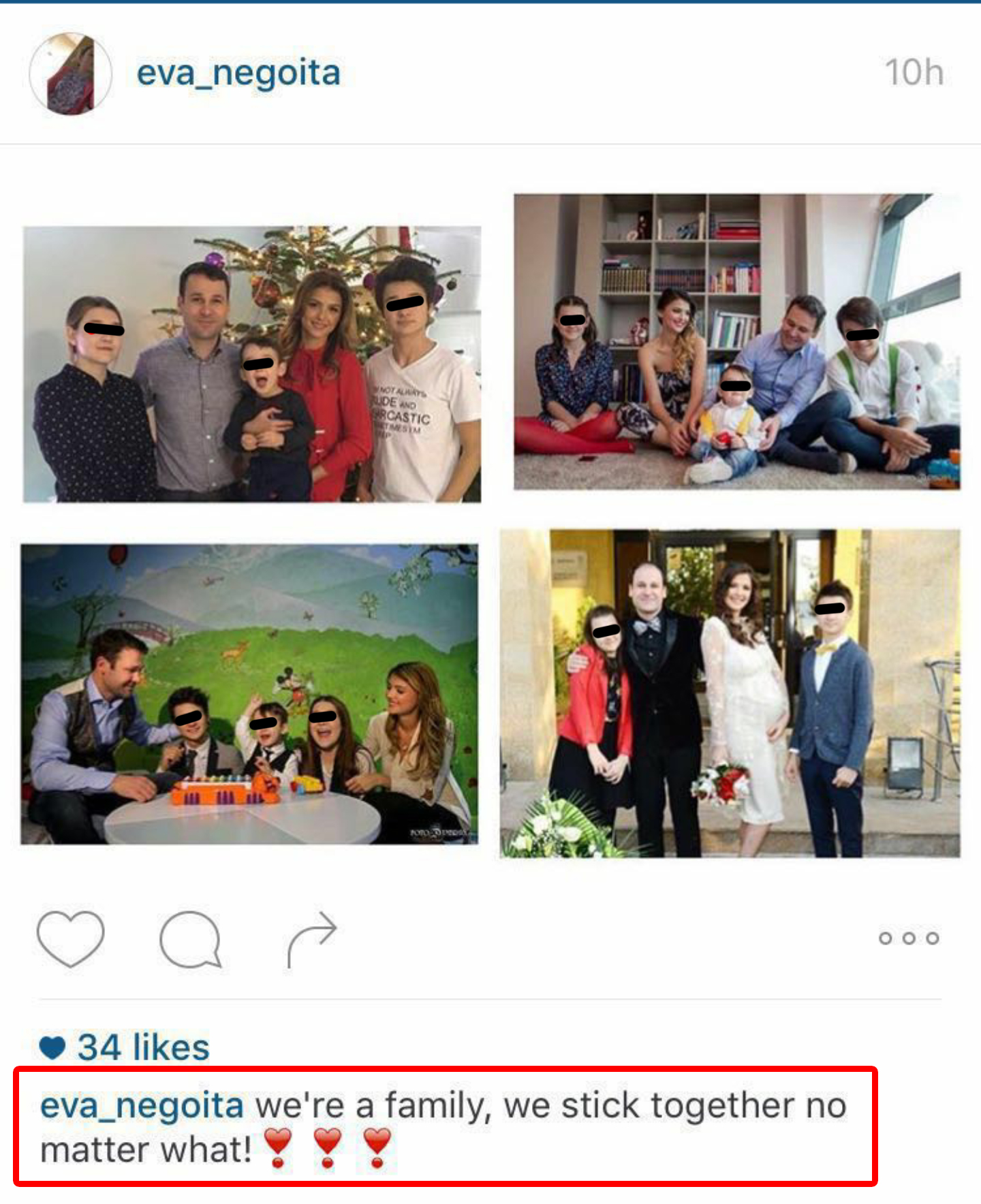Tap the caption text about family
This screenshot has width=981, height=1204.
(x=443, y=1127)
